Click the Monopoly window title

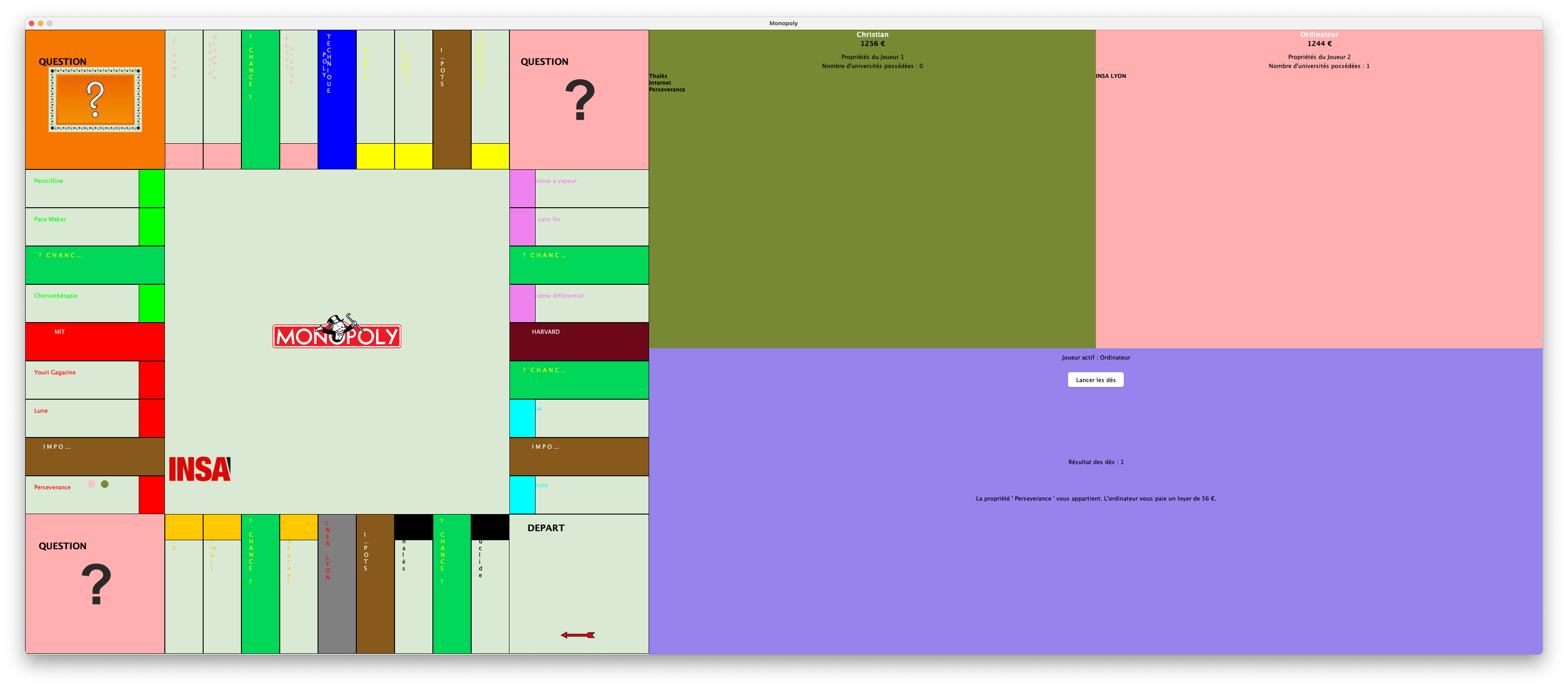coord(783,23)
